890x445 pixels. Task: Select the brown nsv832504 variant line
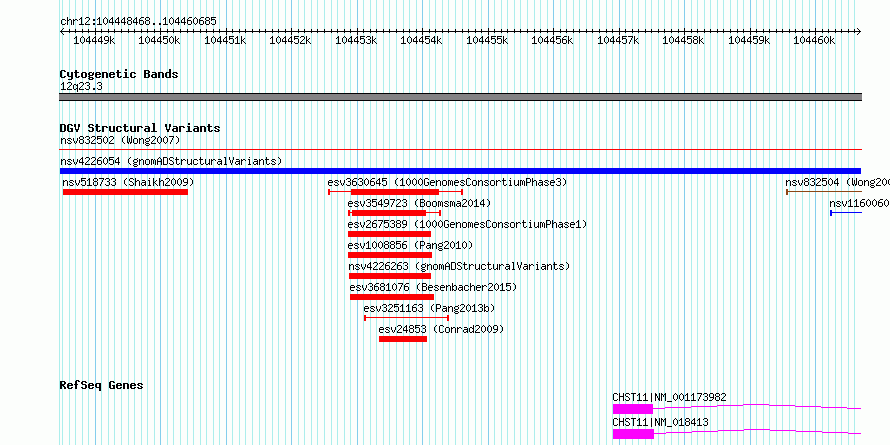coord(824,192)
